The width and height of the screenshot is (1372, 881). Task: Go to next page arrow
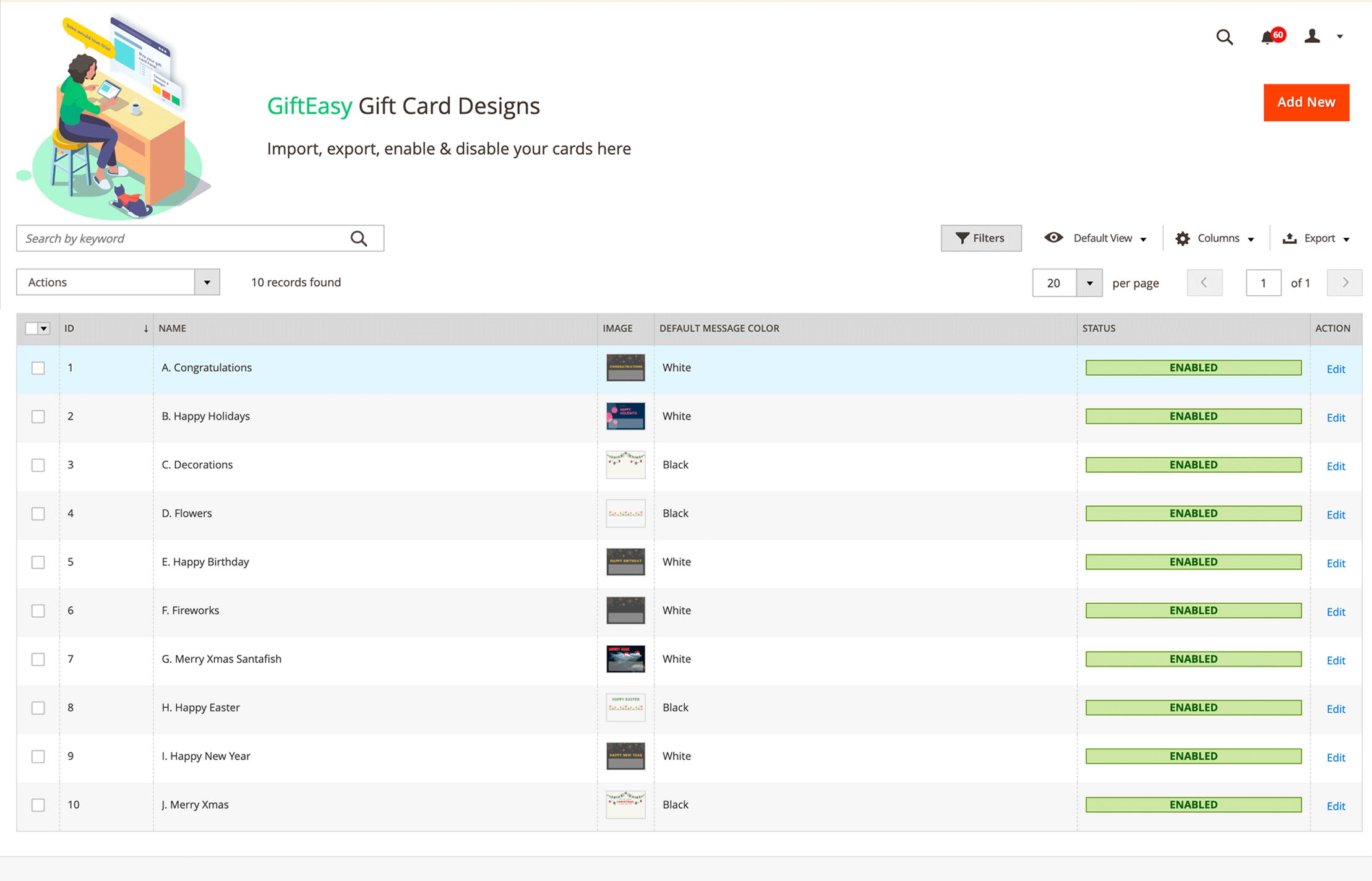[1344, 282]
